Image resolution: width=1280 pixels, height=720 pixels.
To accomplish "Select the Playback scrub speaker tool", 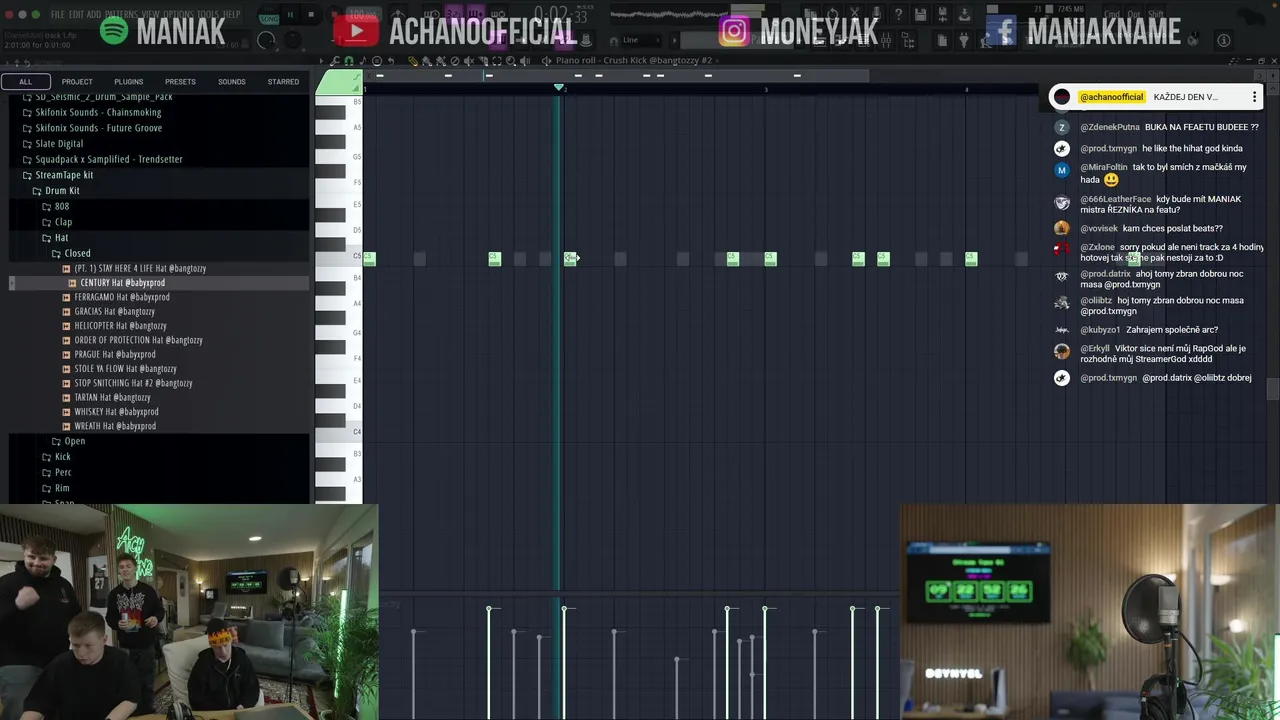I will click(525, 61).
